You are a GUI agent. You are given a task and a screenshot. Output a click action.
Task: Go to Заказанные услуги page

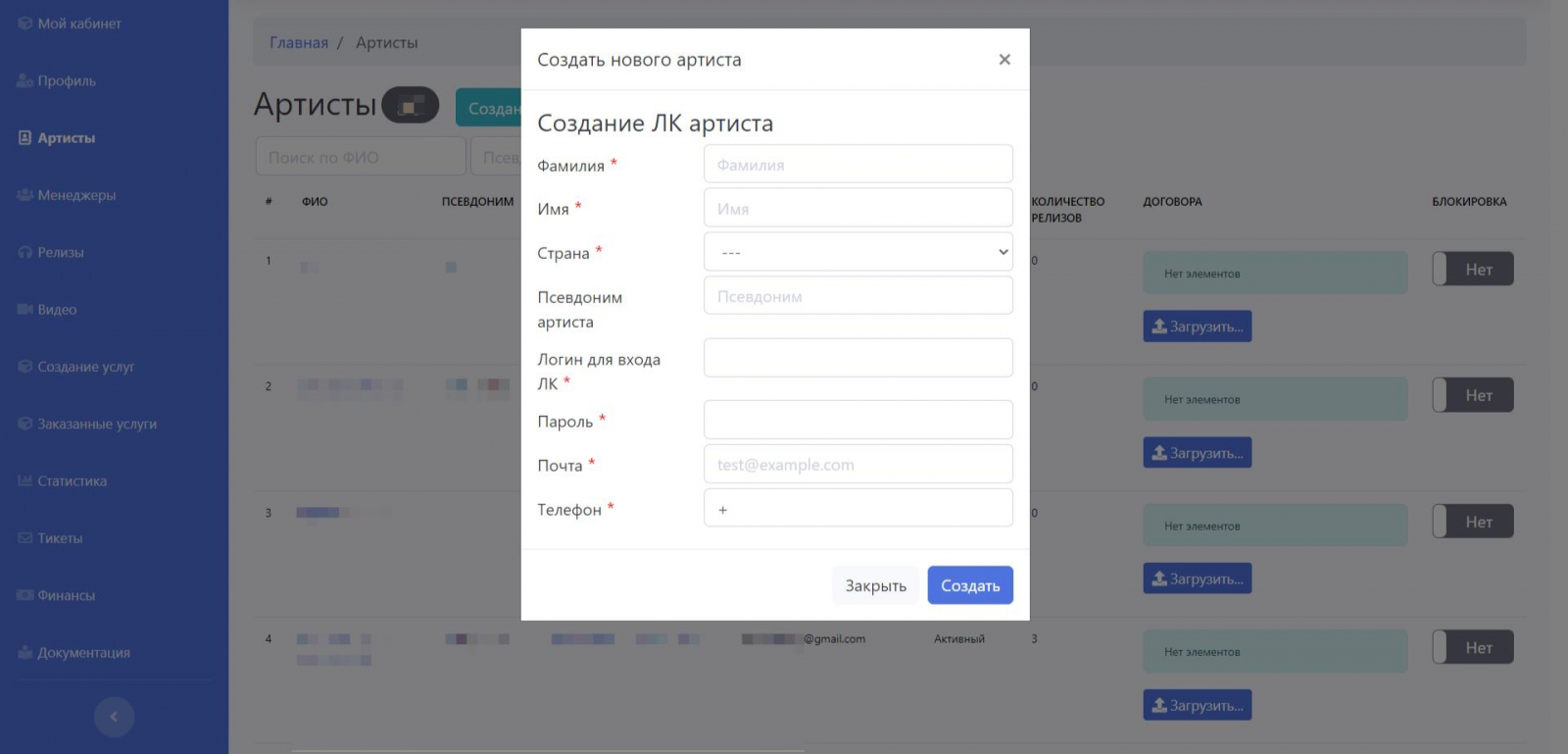(97, 424)
